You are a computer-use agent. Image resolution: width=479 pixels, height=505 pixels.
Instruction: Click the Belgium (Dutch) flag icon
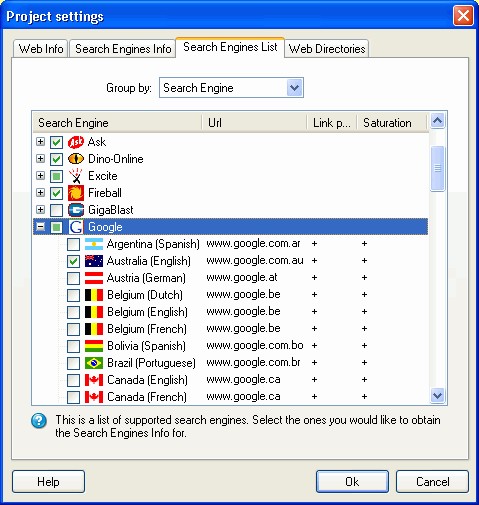click(94, 295)
